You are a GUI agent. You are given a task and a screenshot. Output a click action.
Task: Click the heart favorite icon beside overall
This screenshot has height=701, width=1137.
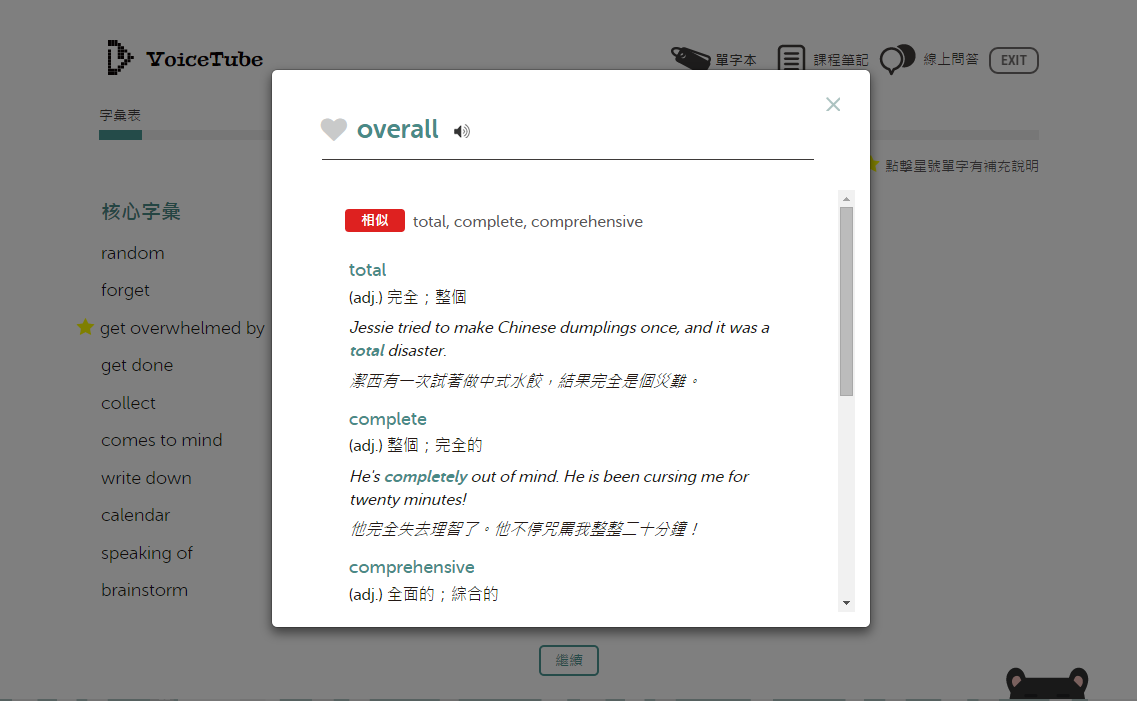pos(333,130)
